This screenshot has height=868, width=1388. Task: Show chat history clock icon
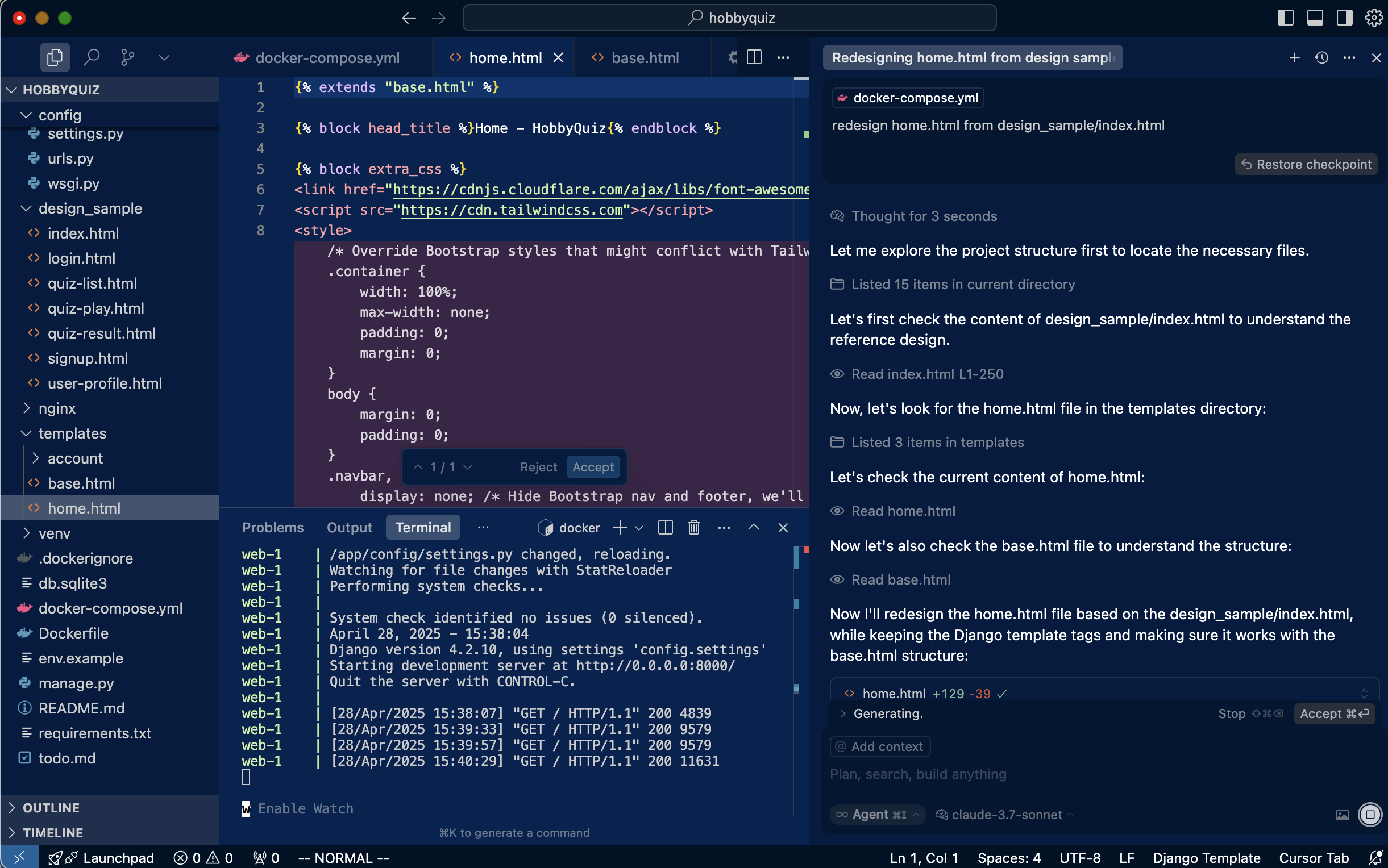1322,57
